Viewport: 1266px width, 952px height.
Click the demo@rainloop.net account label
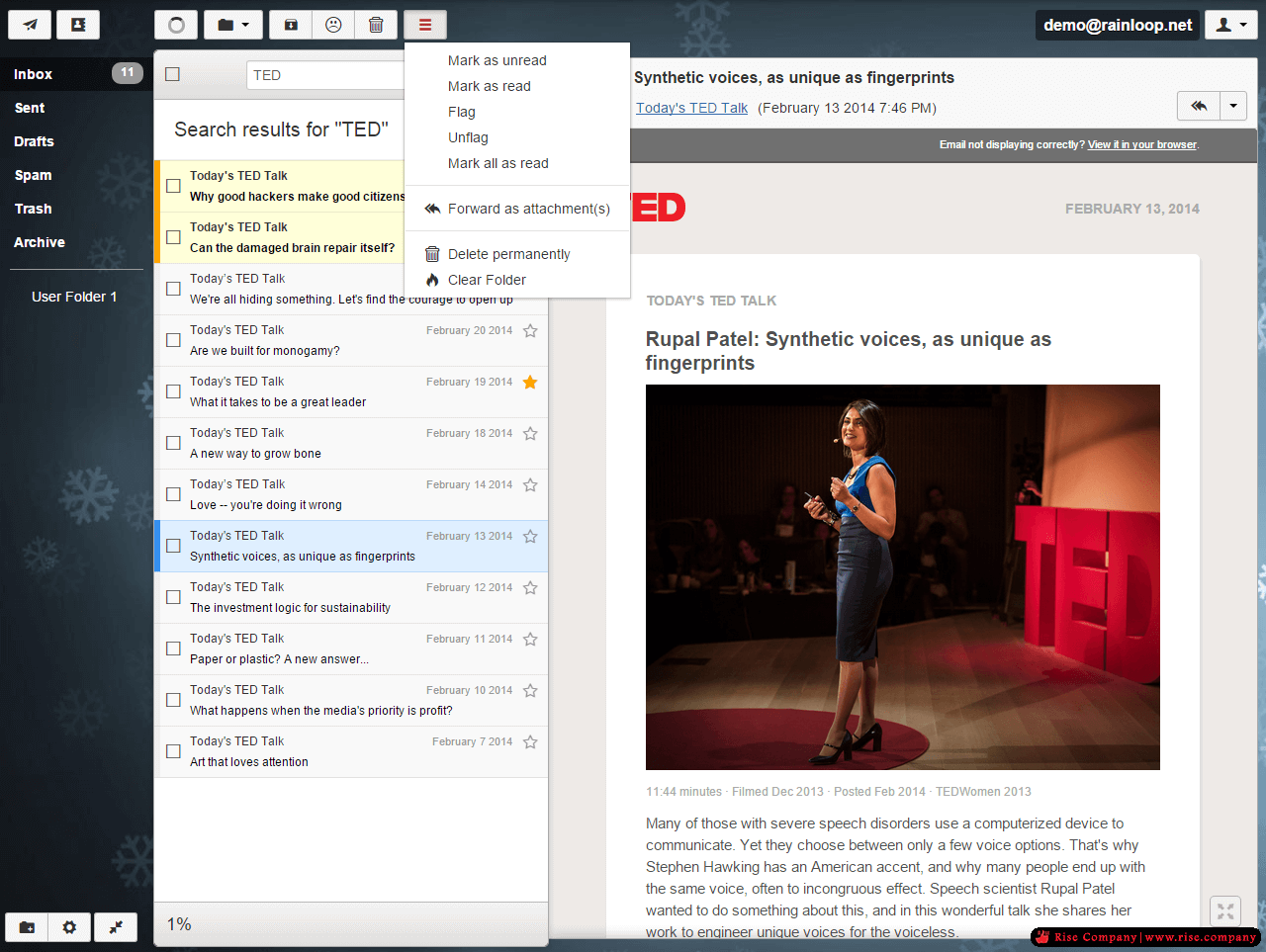(1118, 25)
